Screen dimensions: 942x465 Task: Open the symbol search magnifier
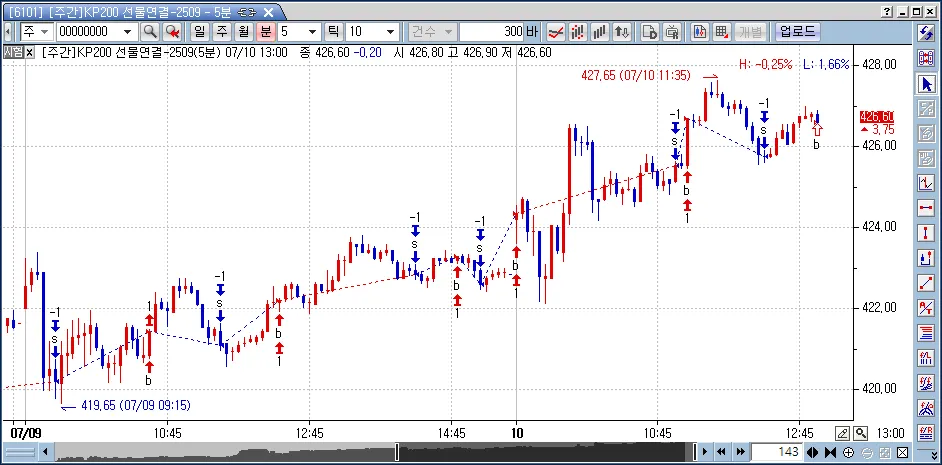150,32
